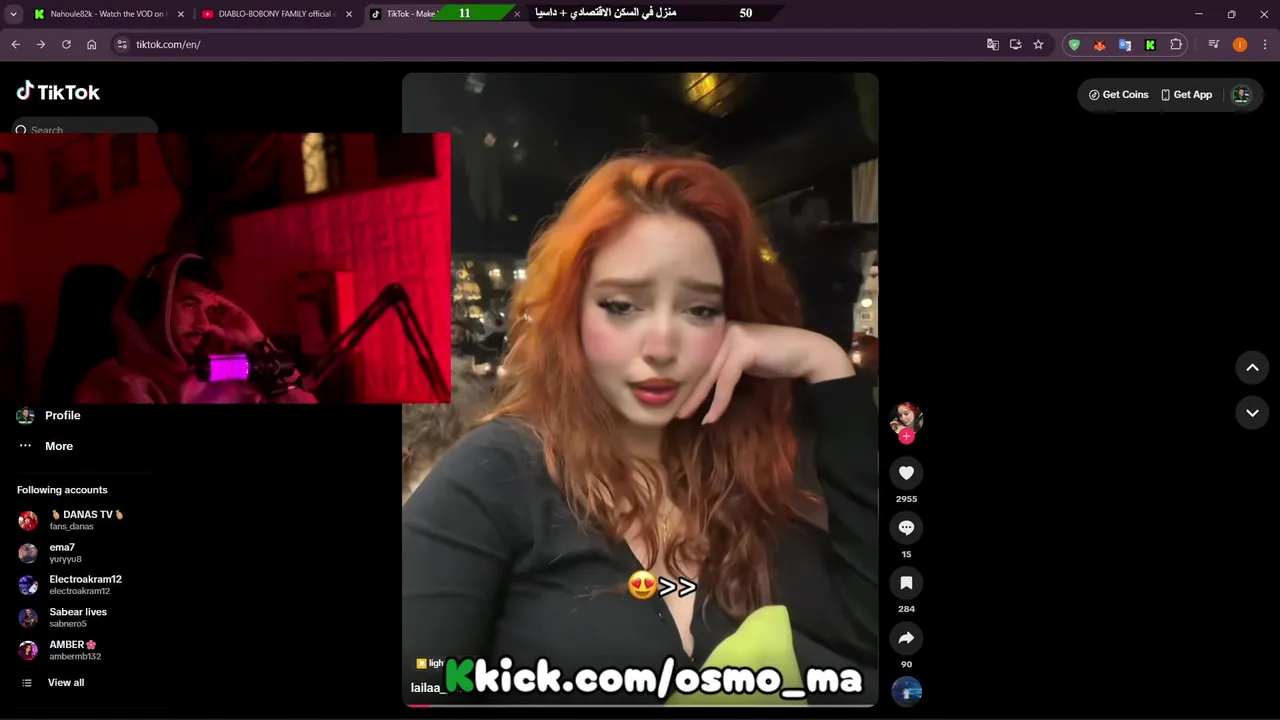The height and width of the screenshot is (720, 1280).
Task: Open site information icon in address bar
Action: [x=122, y=45]
